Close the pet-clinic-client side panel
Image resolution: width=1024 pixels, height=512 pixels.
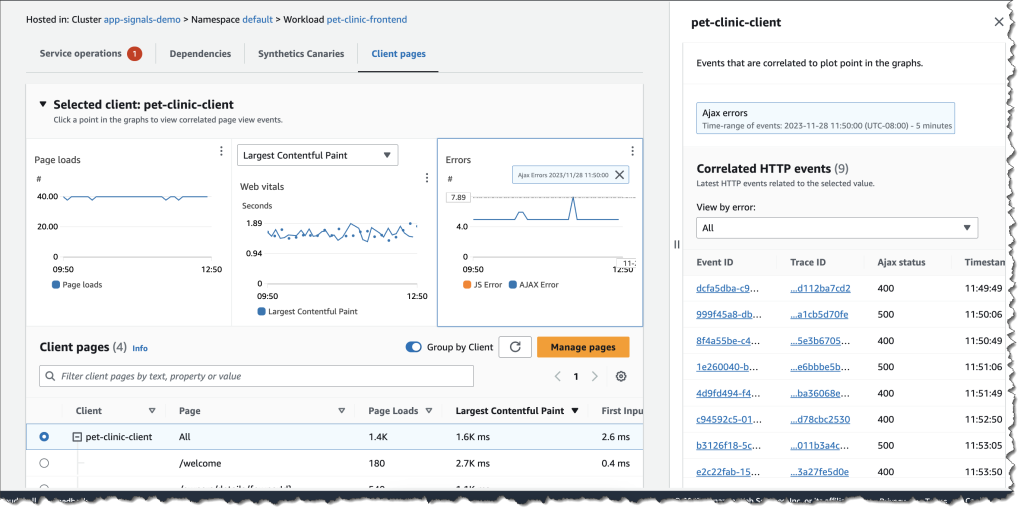pos(998,21)
